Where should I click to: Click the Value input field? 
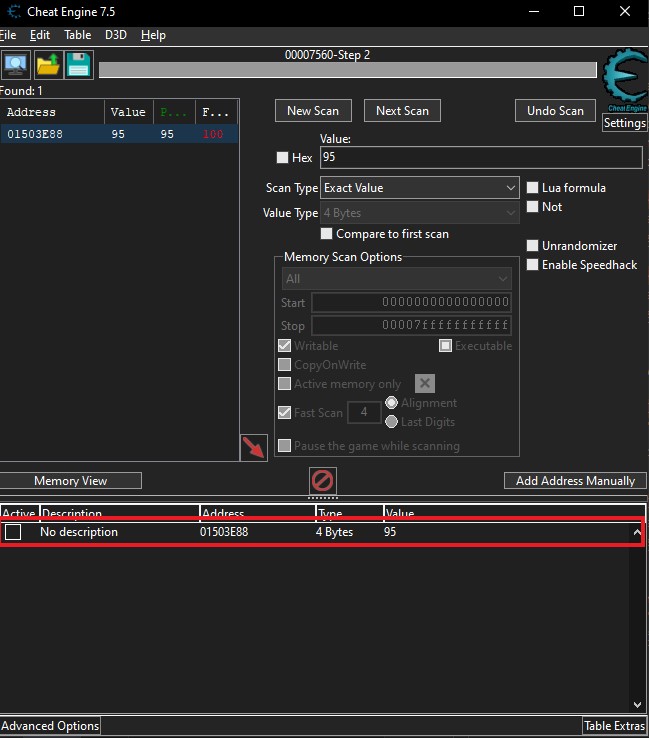pyautogui.click(x=480, y=158)
